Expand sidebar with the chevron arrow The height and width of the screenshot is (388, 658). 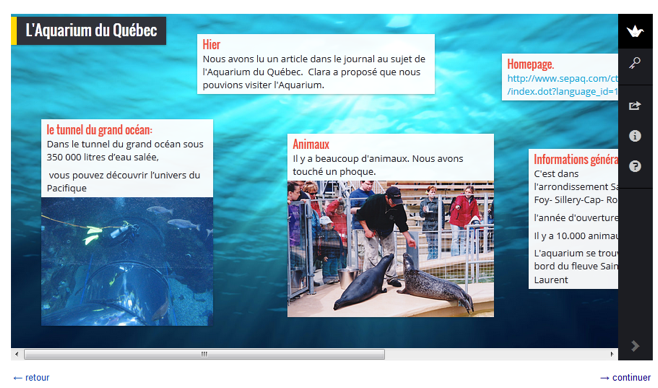[635, 346]
